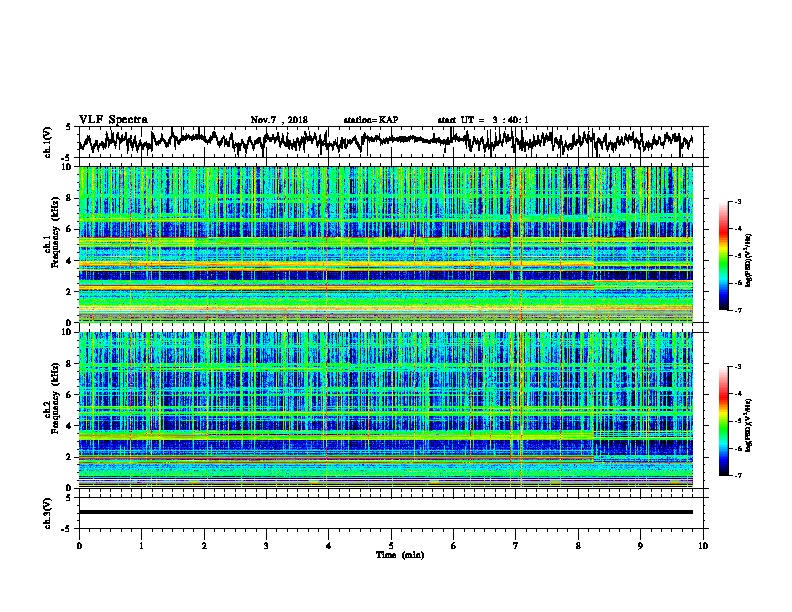Screen dimensions: 792x612
Task: Select the "start UT = 3 :40: 1" text
Action: point(482,120)
